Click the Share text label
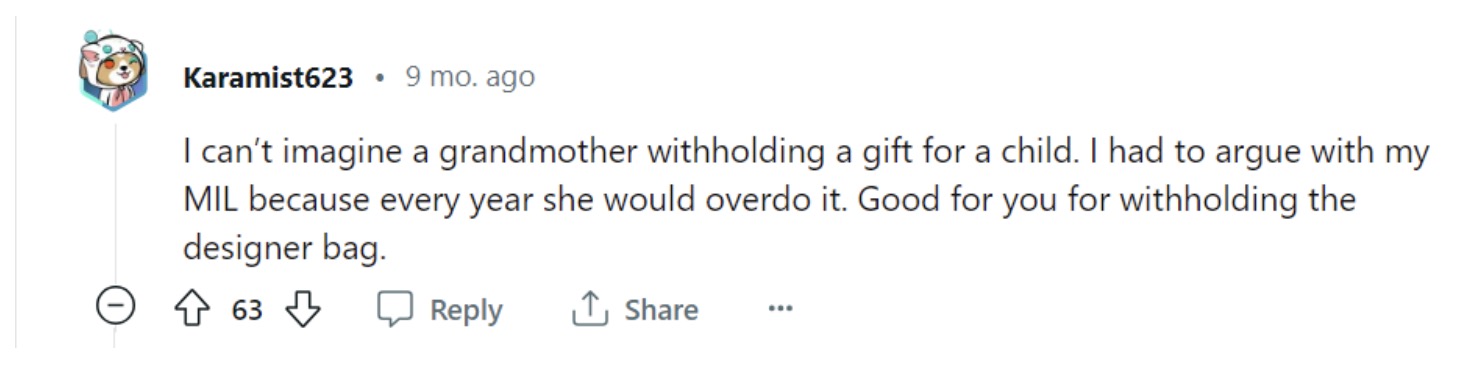The width and height of the screenshot is (1460, 384). coord(661,310)
